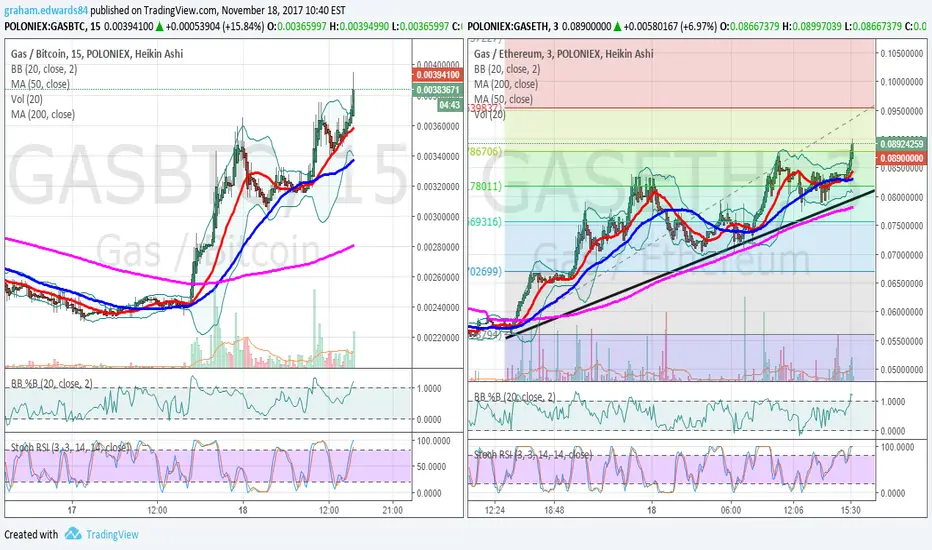Click the 18:48 time axis label
Viewport: 932px width, 550px height.
553,510
